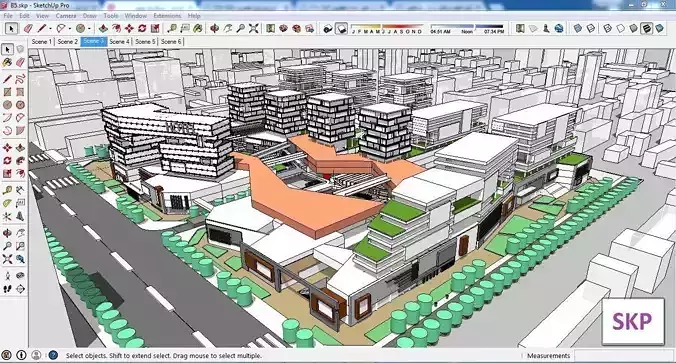Click Zoom Extents in the top toolbar
Screen dimensions: 676x363
tap(254, 28)
